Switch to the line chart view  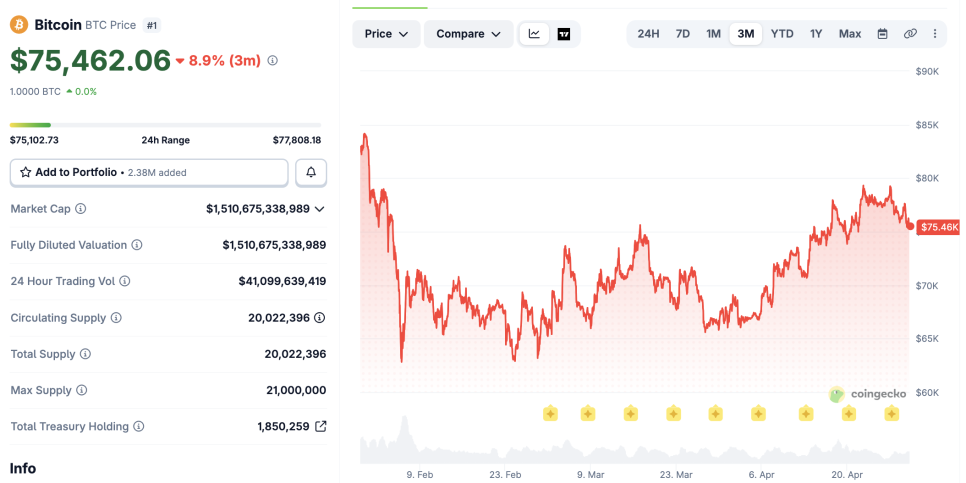pyautogui.click(x=534, y=34)
